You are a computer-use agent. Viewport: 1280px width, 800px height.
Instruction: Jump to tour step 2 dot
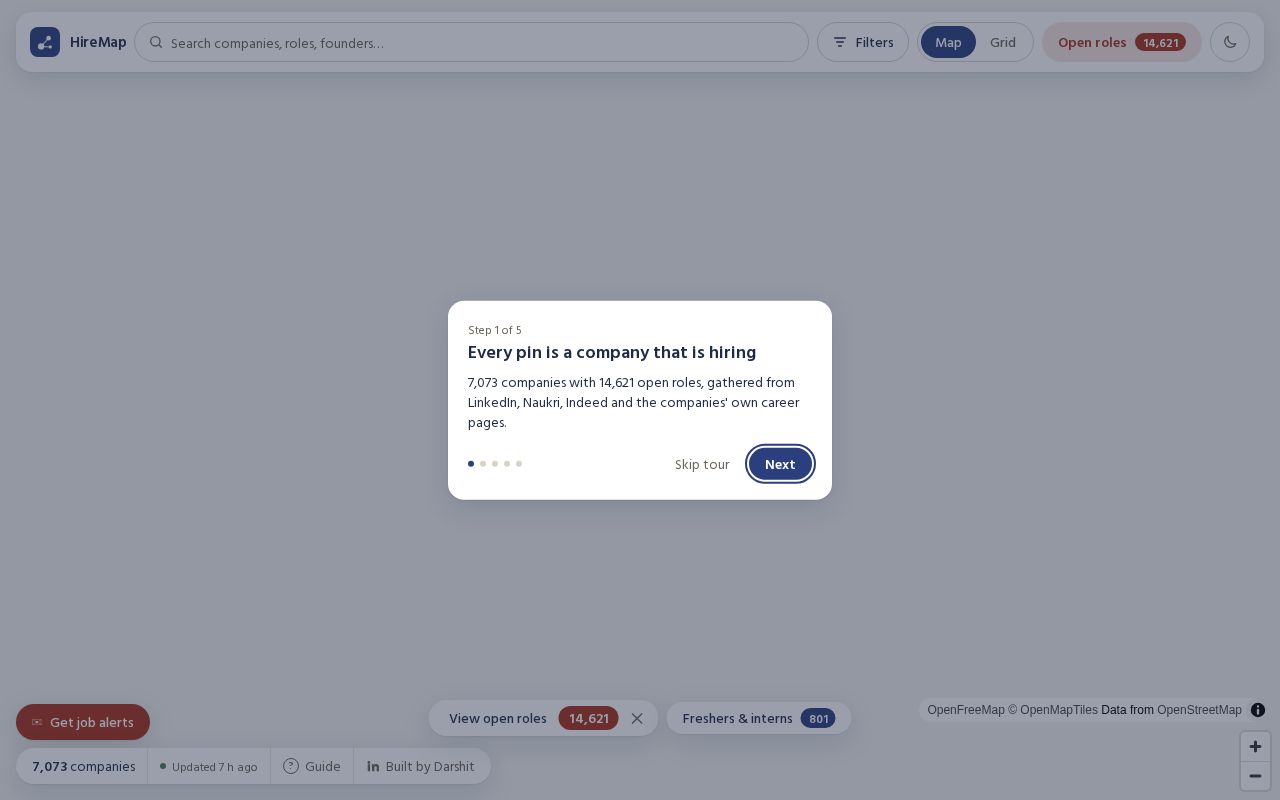click(483, 464)
